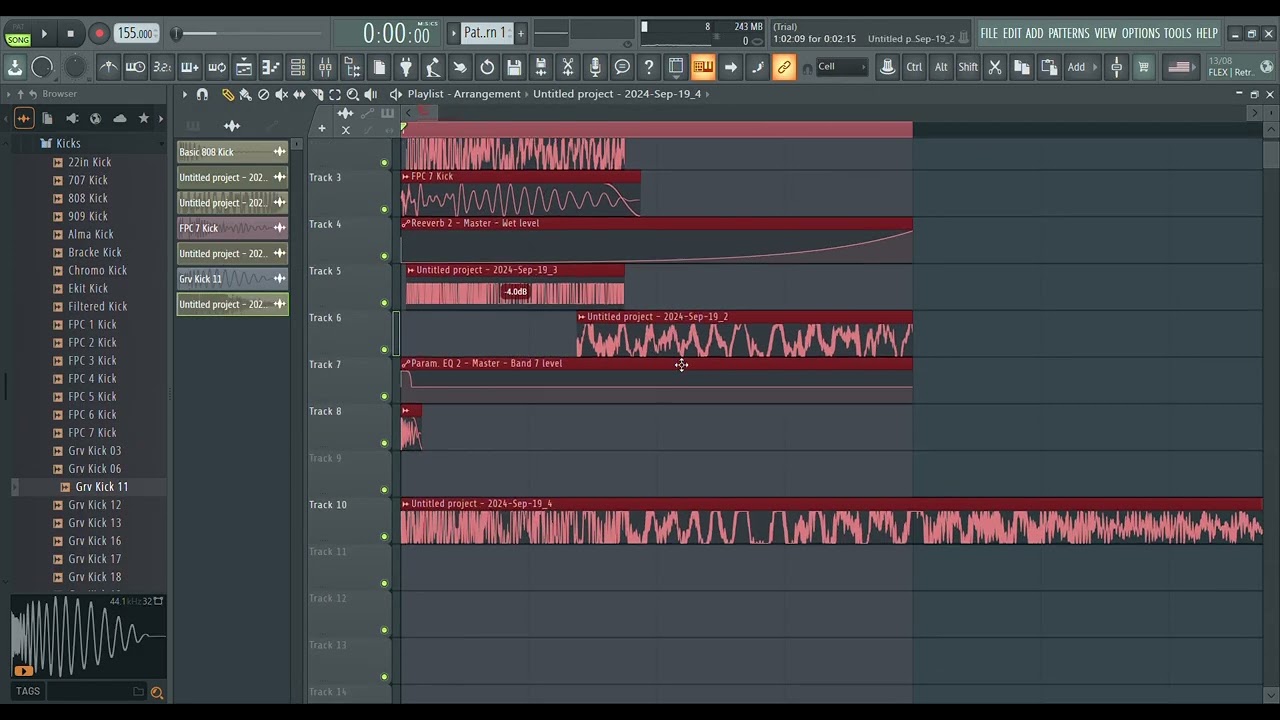Image resolution: width=1280 pixels, height=720 pixels.
Task: Click the Browser search magnifier icon
Action: point(156,691)
